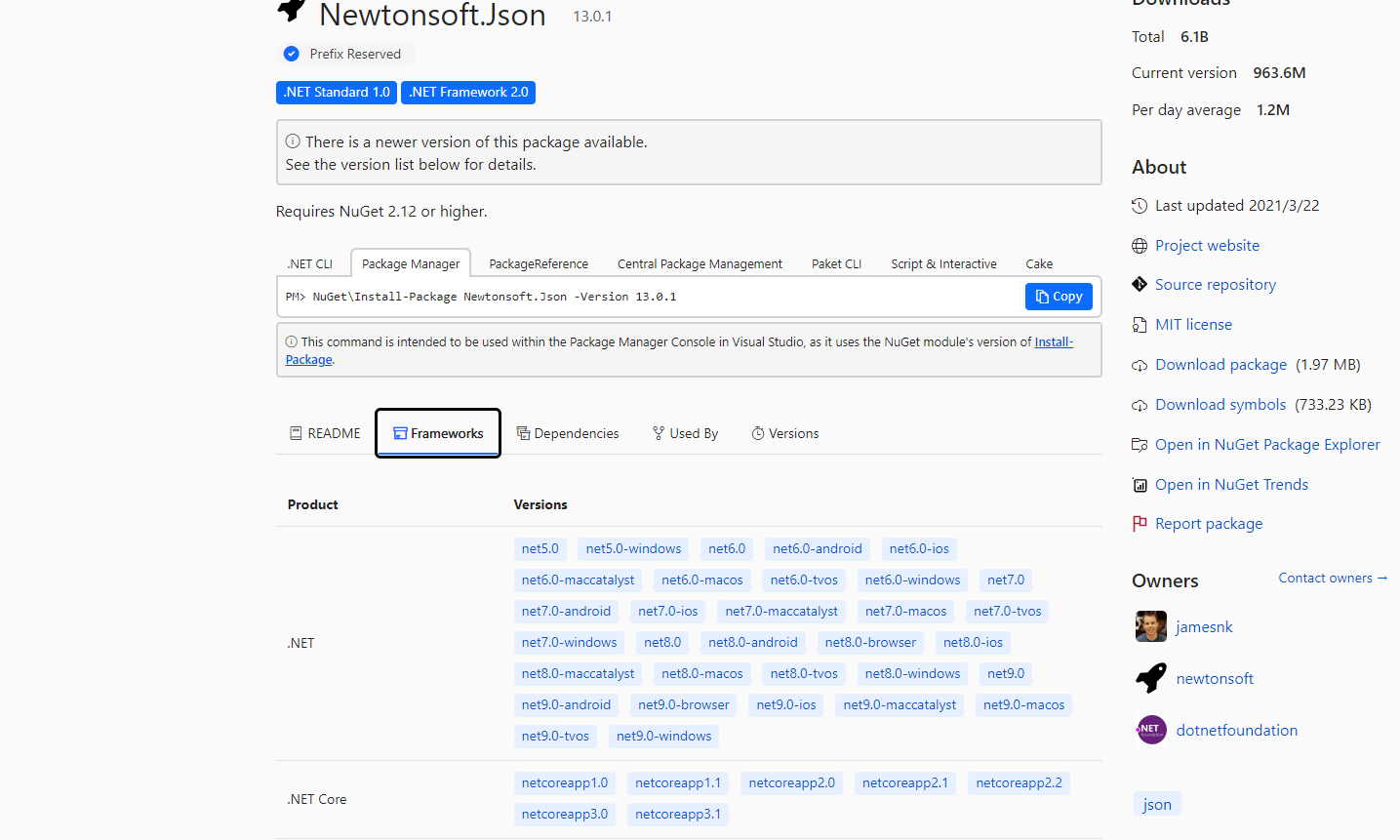Open dotnetfoundation owner profile link
The width and height of the screenshot is (1400, 840).
pos(1237,731)
